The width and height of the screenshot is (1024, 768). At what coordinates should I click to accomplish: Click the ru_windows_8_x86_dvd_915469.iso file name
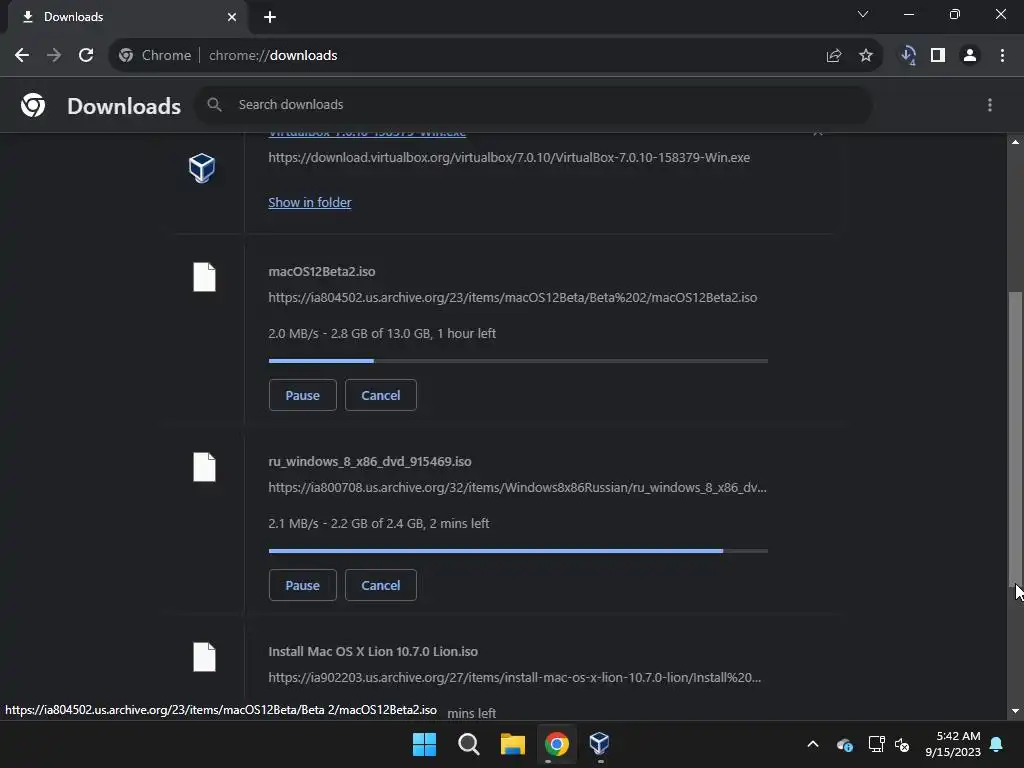click(370, 462)
